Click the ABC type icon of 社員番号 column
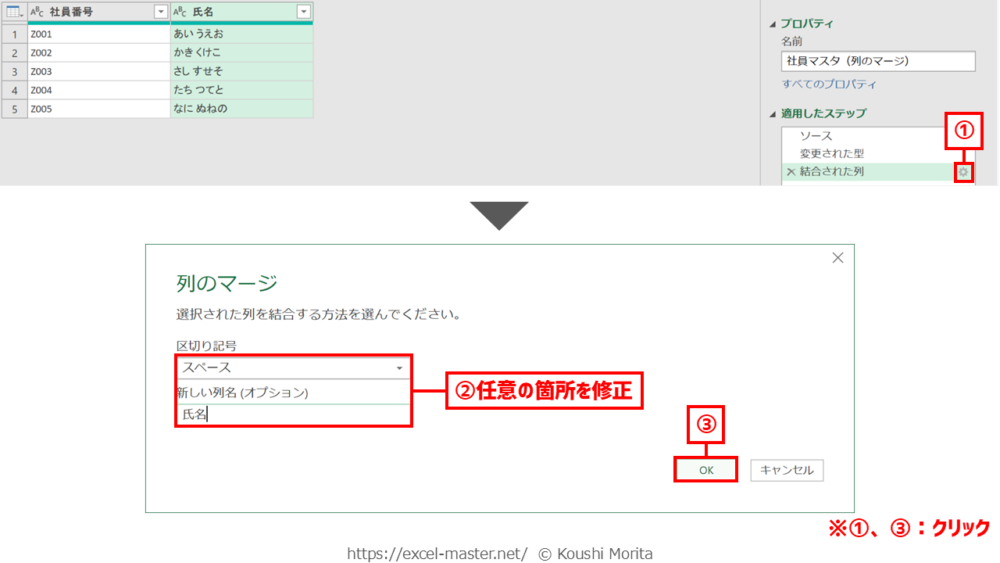Viewport: 1000px width, 563px height. [x=37, y=11]
